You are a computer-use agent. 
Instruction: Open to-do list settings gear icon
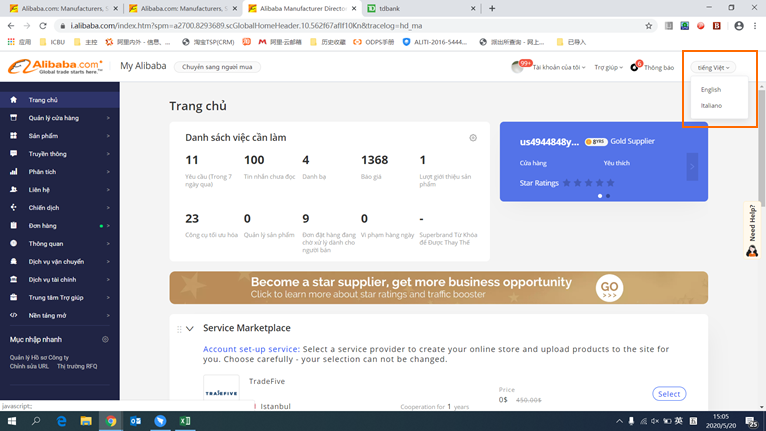click(473, 138)
